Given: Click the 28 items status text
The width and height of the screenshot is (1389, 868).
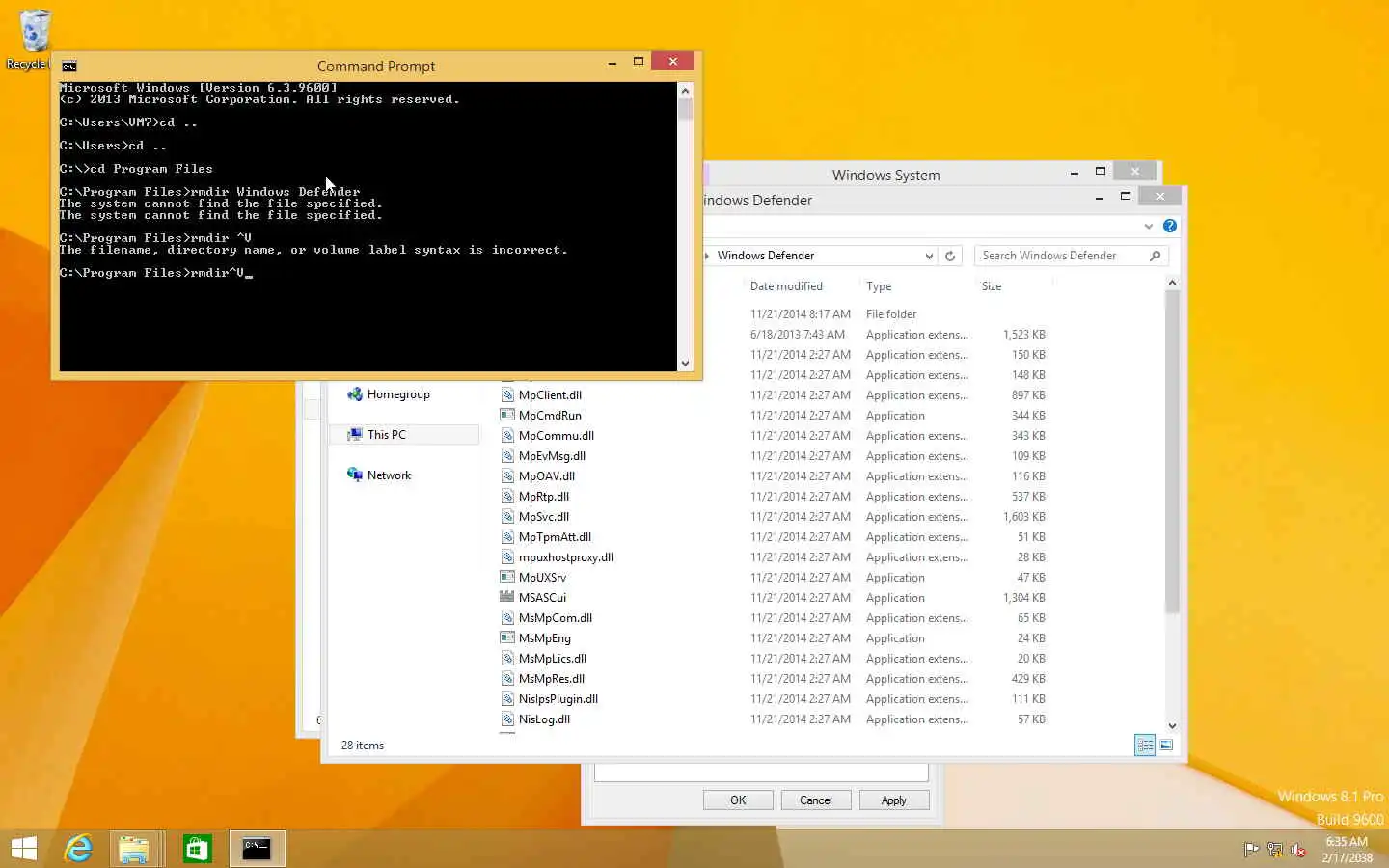Looking at the screenshot, I should point(363,746).
